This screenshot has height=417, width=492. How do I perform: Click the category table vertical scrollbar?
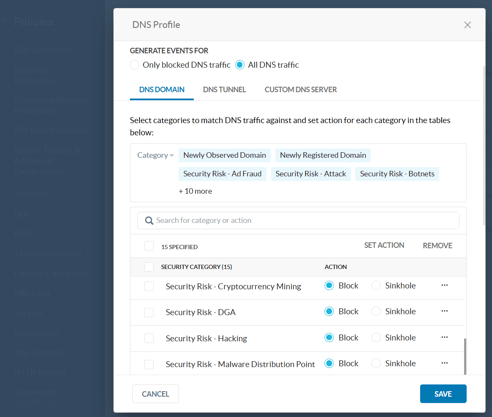point(465,356)
